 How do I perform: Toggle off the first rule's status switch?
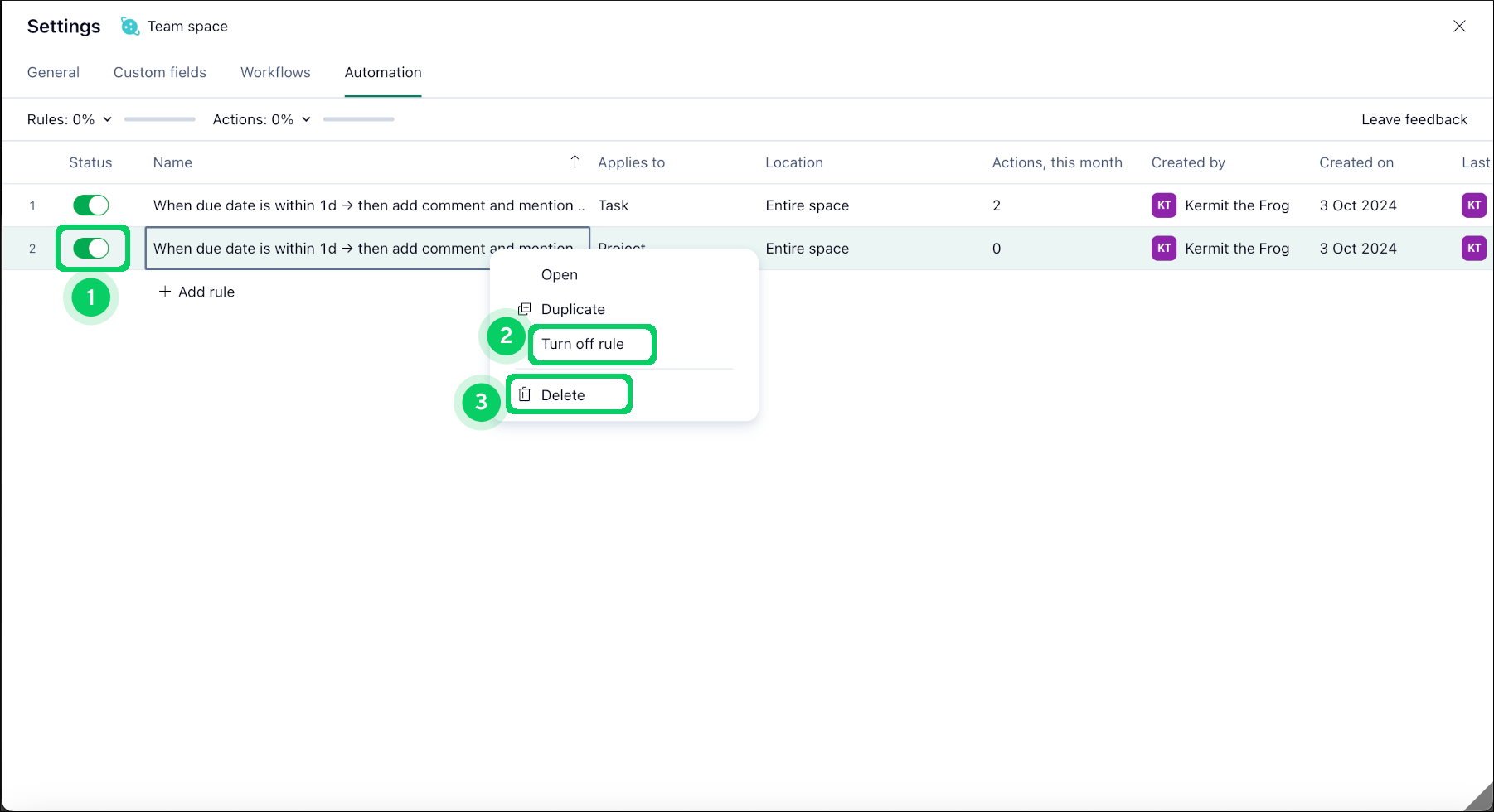(x=91, y=205)
